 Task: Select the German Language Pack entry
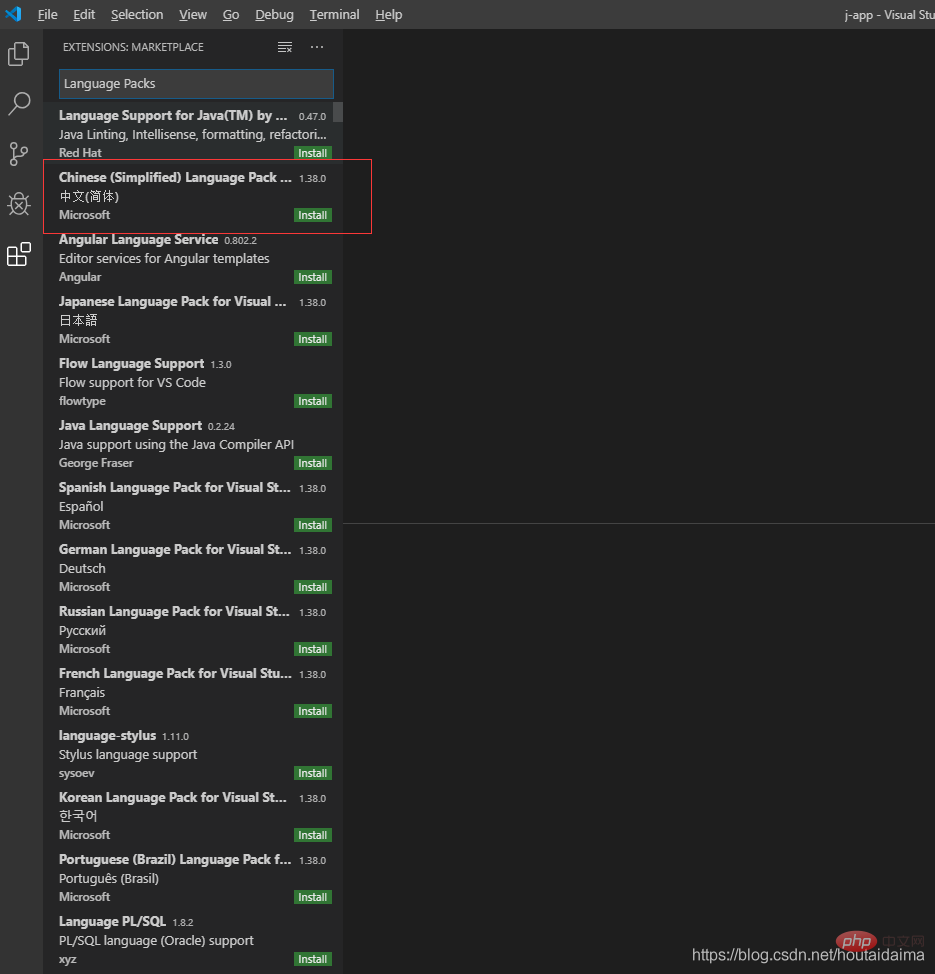tap(175, 567)
